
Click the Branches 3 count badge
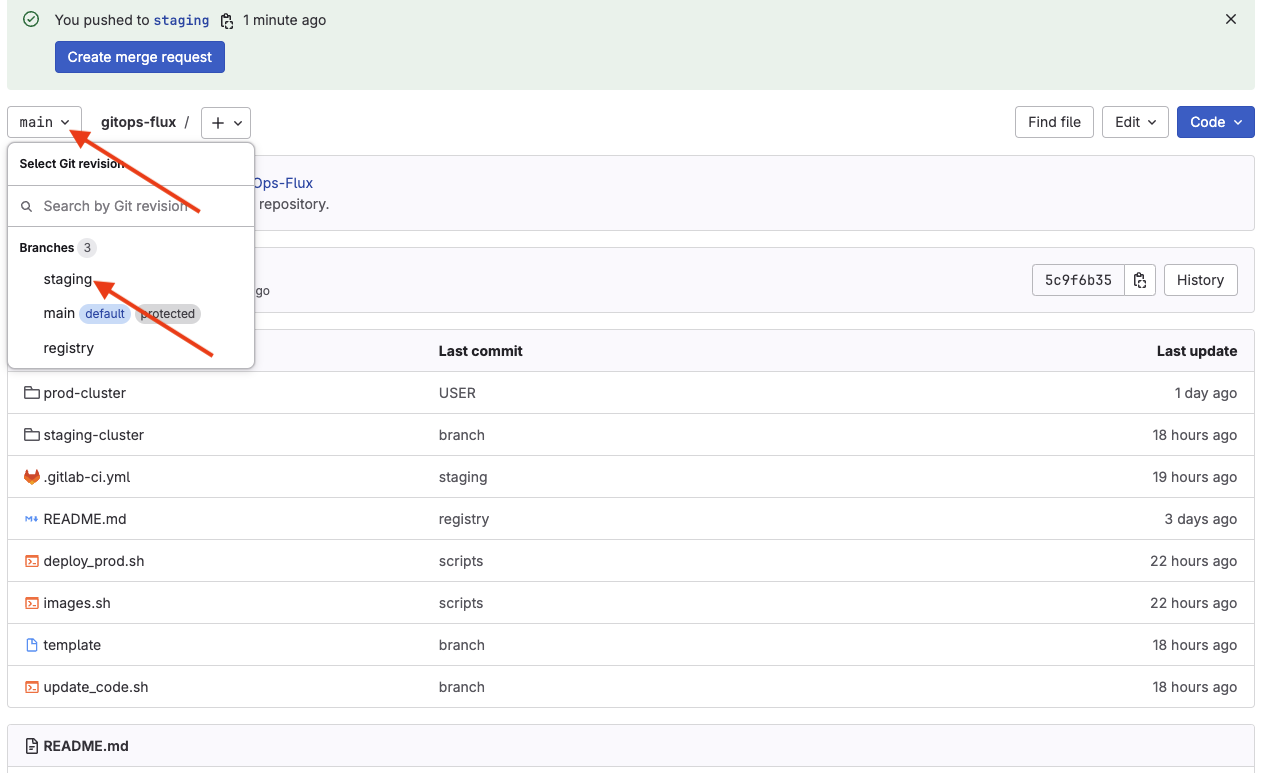88,248
